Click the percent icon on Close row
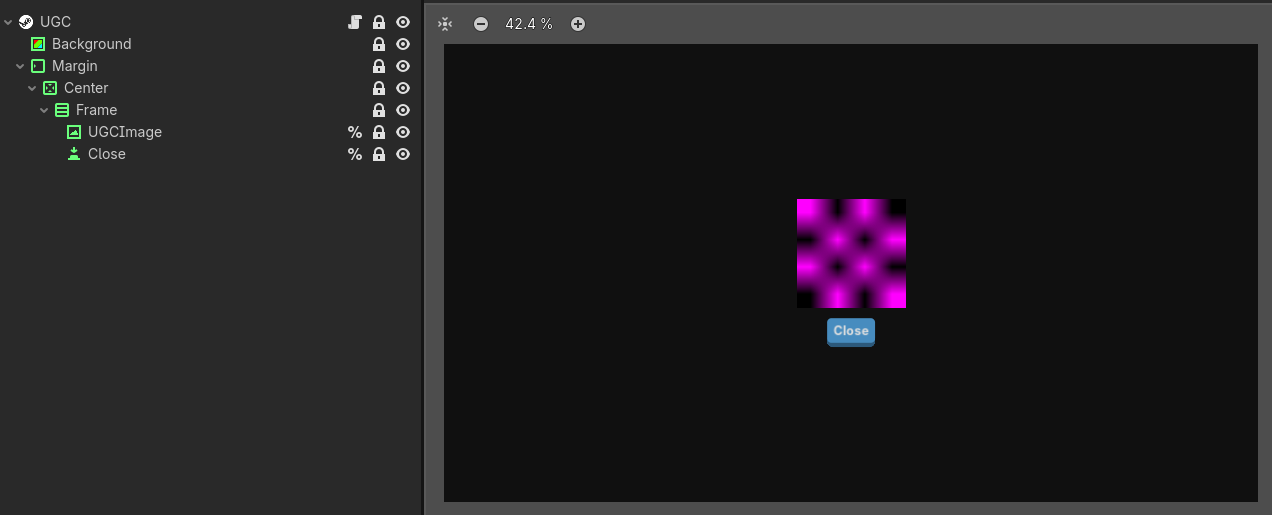 354,154
